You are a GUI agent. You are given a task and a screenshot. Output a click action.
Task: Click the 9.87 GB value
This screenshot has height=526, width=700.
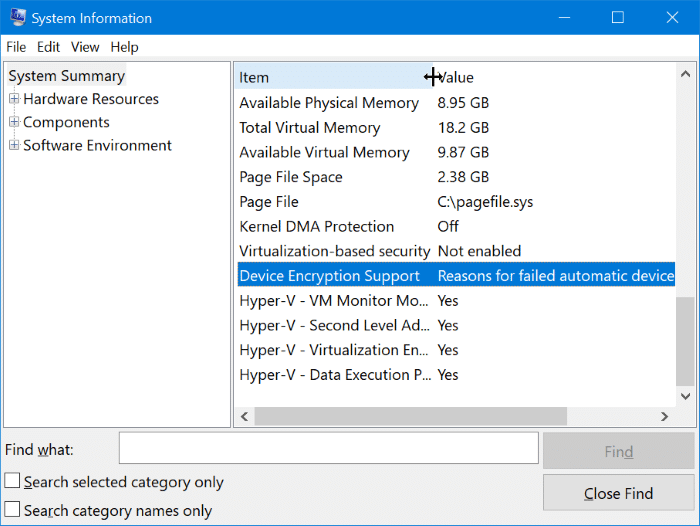463,152
